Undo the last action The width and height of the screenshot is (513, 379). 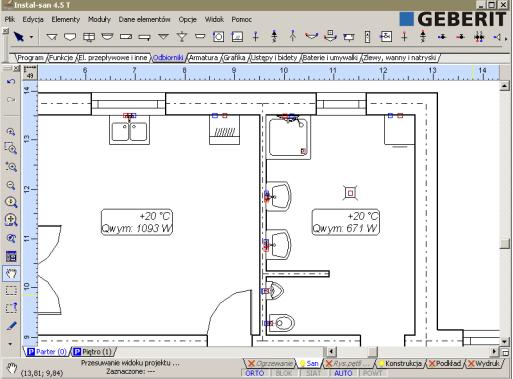(11, 82)
